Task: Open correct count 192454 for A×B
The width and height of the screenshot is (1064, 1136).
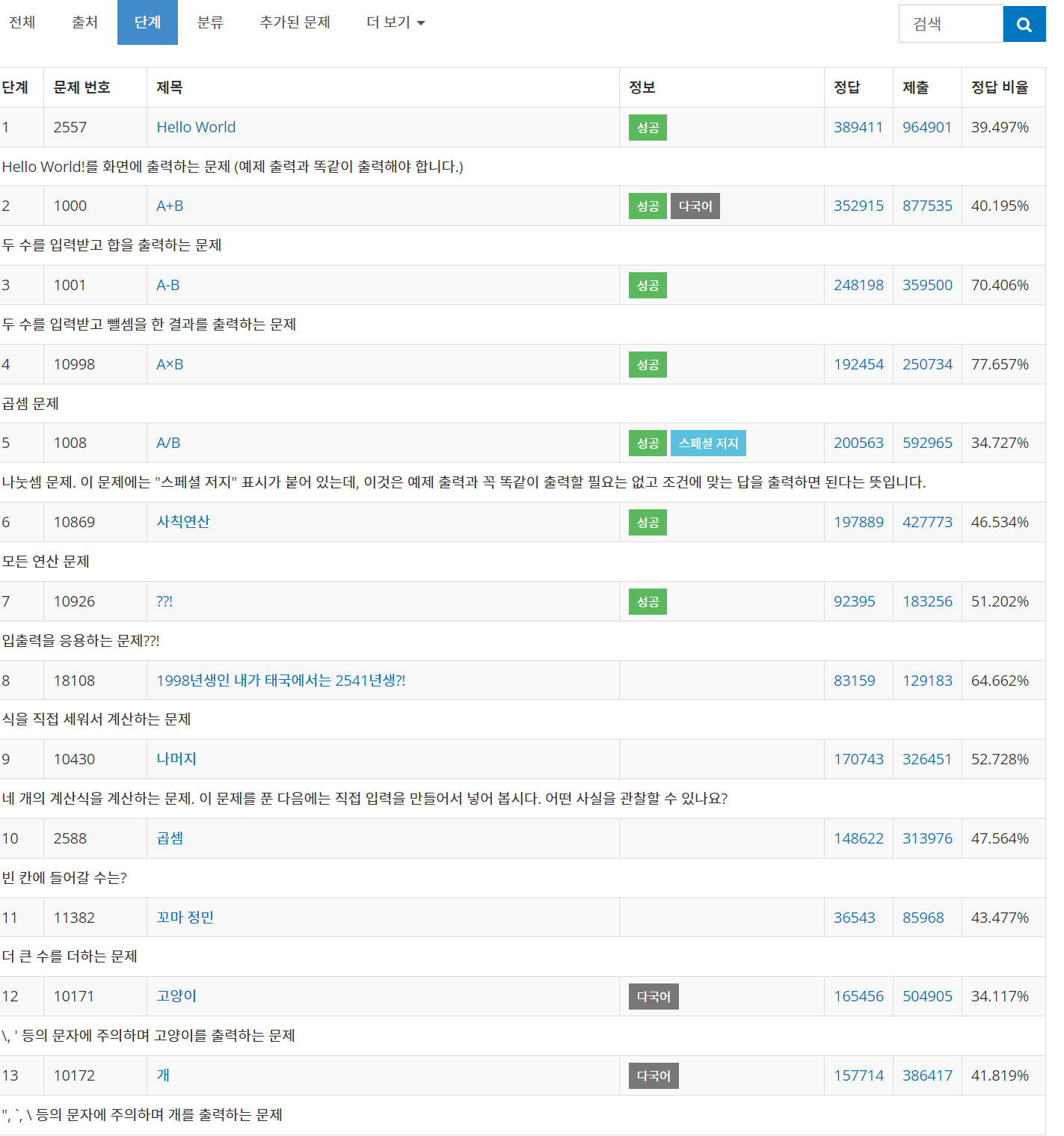Action: (858, 364)
